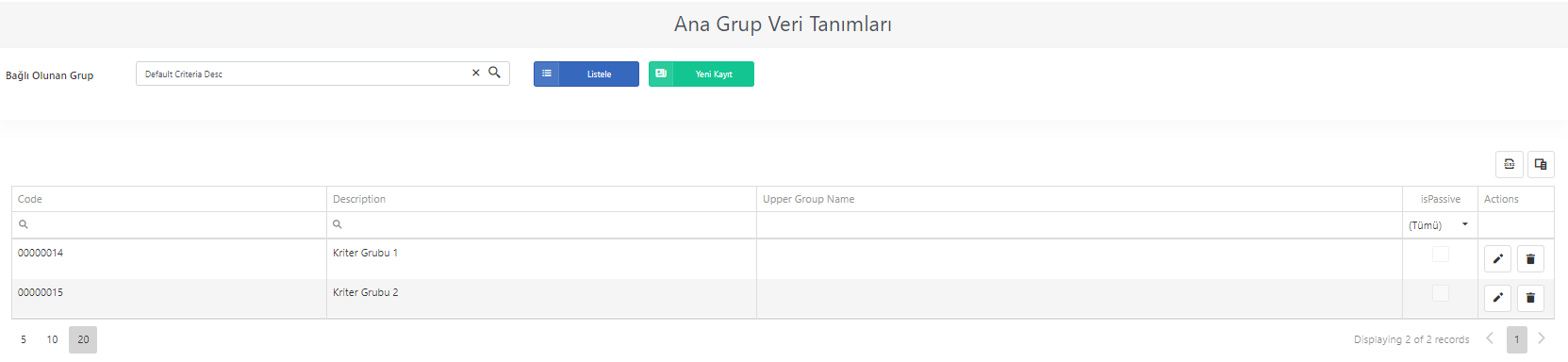Go to next page arrow
Screen dimensions: 1568x362
pyautogui.click(x=1542, y=338)
